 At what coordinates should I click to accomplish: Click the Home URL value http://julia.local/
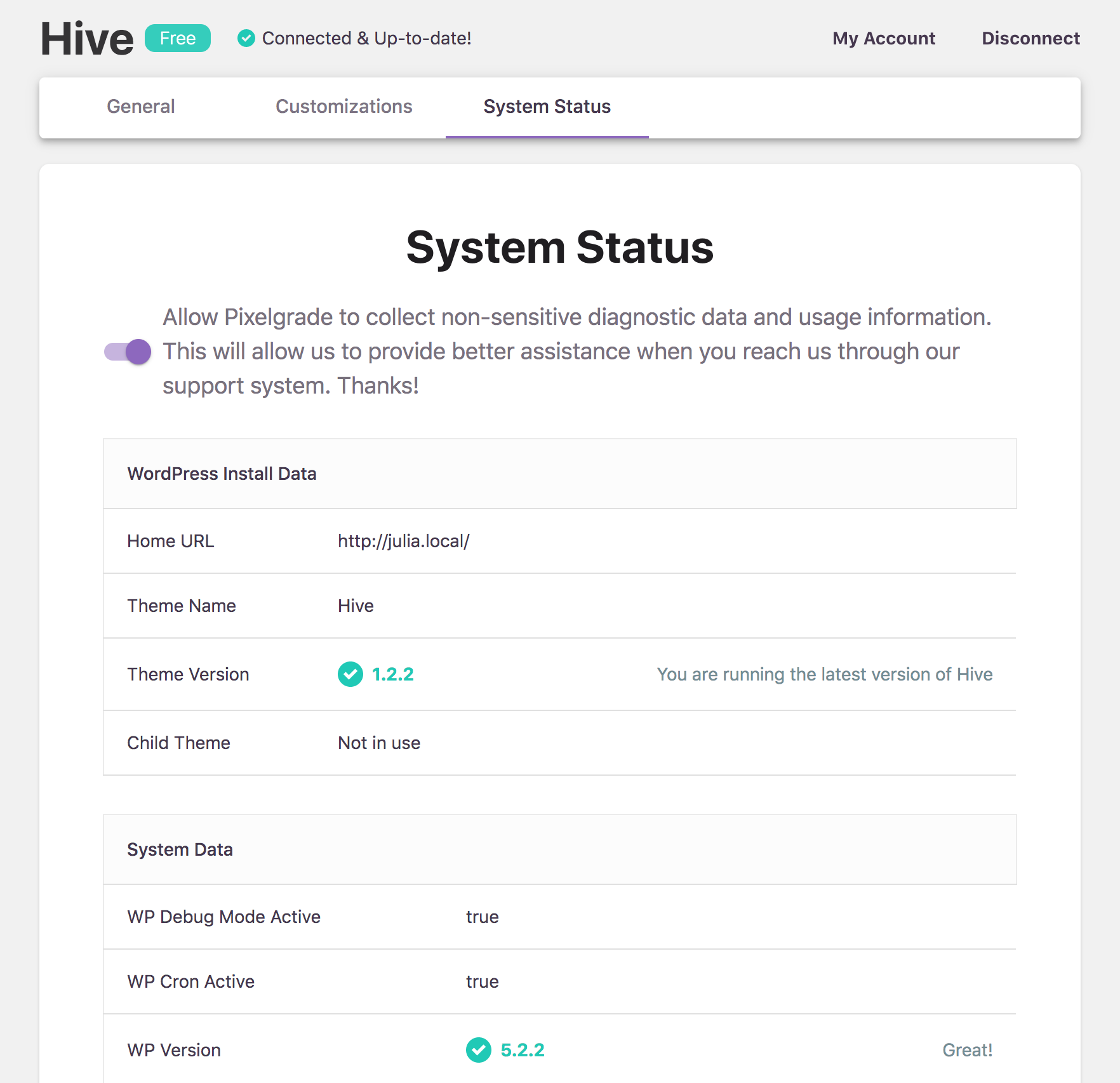pyautogui.click(x=403, y=541)
